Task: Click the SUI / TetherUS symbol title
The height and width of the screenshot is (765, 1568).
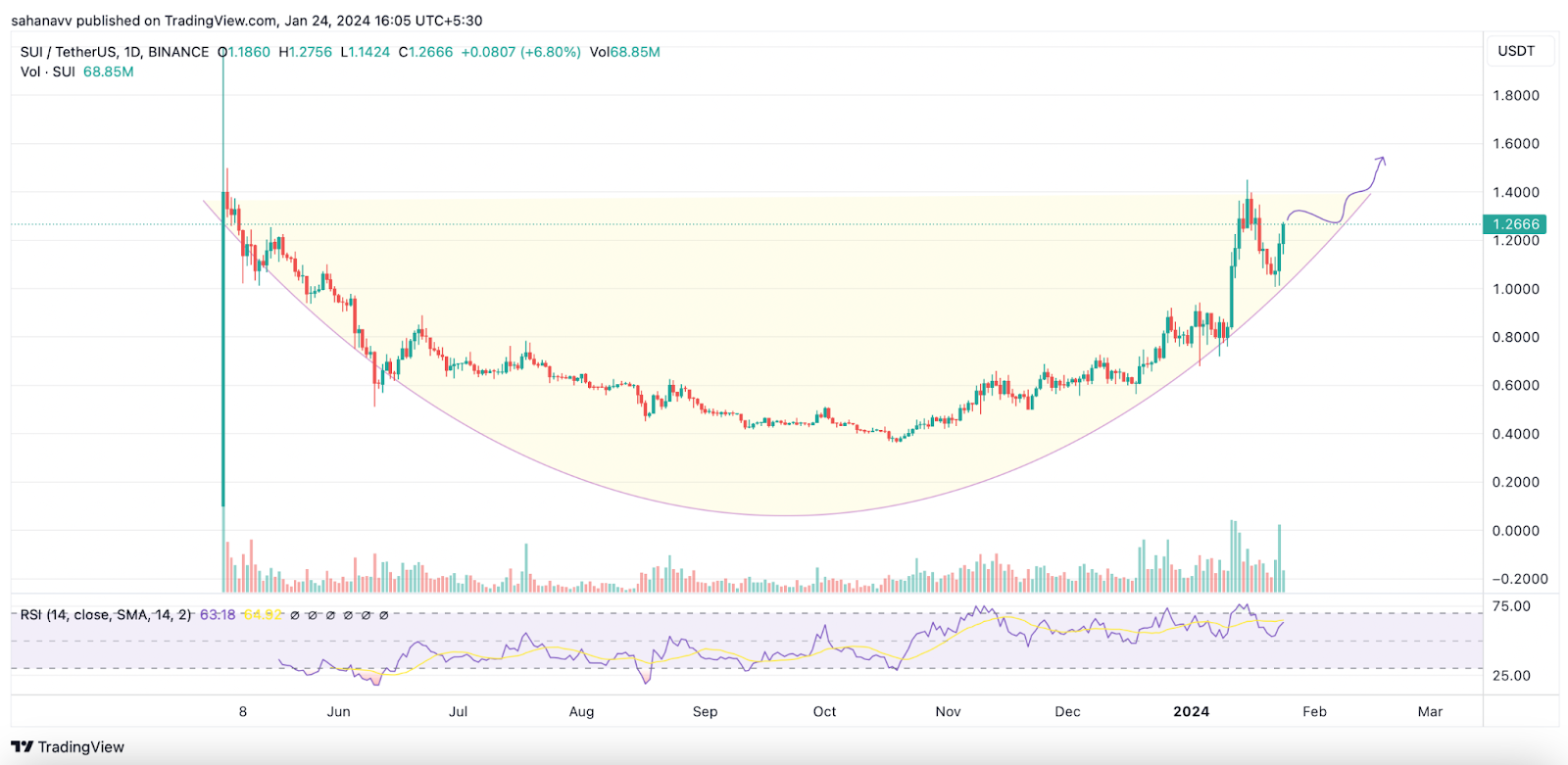Action: (x=115, y=52)
